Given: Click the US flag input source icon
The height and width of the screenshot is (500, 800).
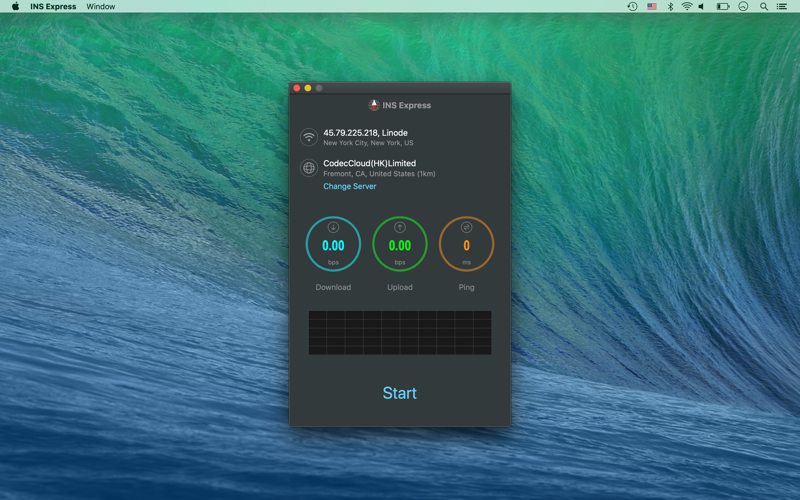Looking at the screenshot, I should [x=652, y=6].
